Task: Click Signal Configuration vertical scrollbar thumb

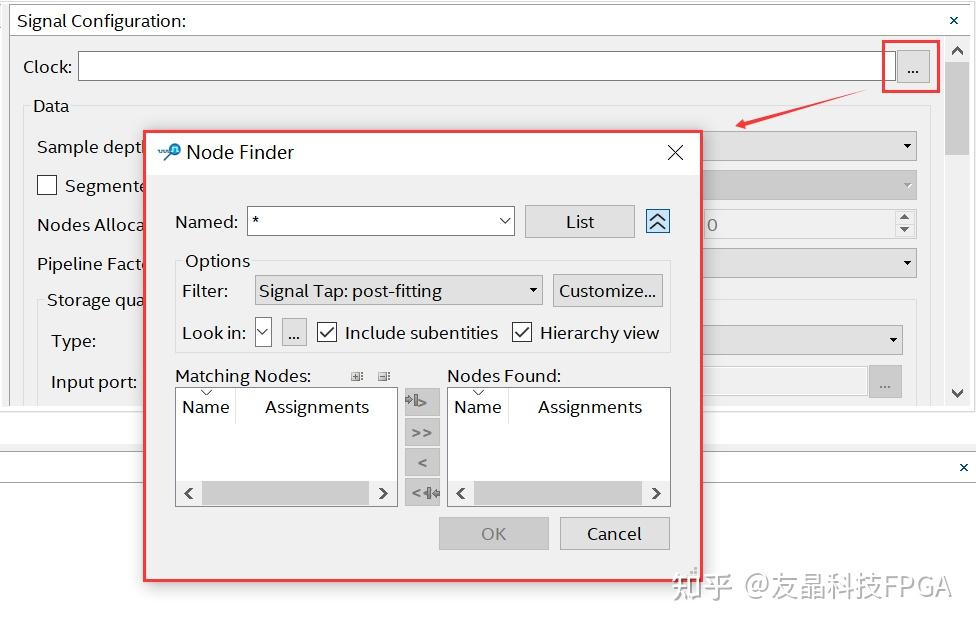Action: point(957,108)
